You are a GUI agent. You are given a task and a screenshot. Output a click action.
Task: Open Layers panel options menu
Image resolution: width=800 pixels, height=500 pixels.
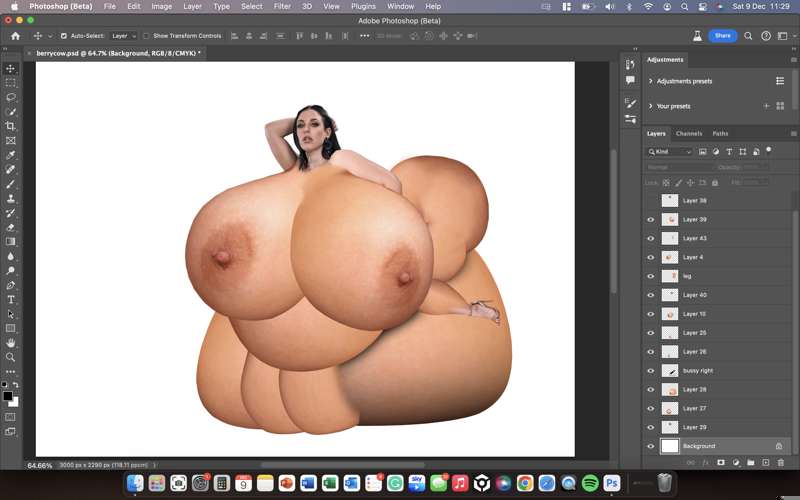(793, 133)
